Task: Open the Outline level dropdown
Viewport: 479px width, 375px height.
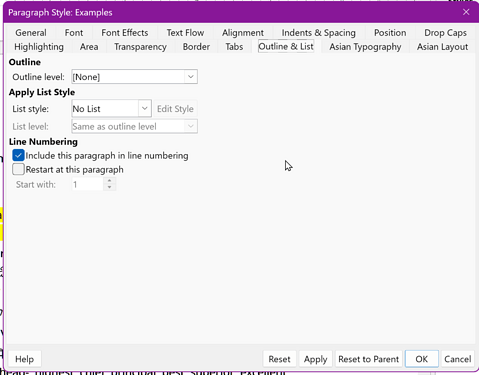Action: pos(134,77)
